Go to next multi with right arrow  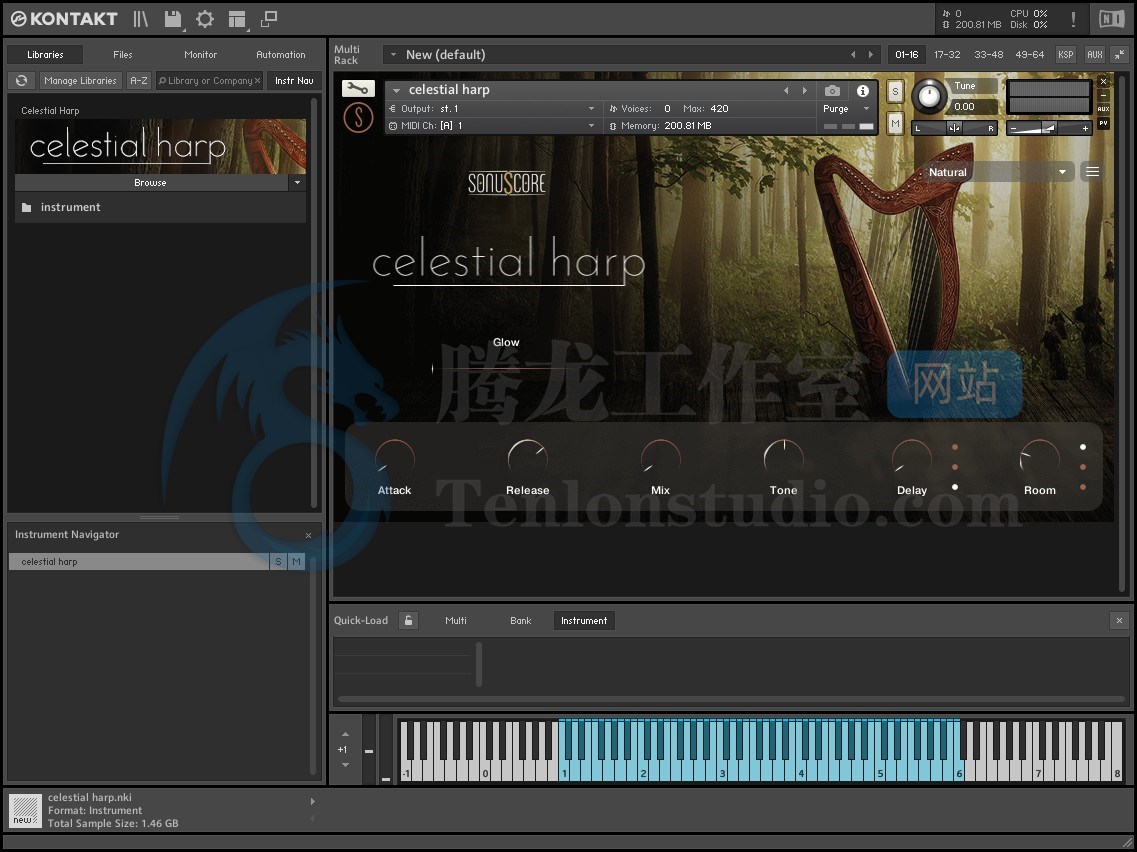pos(871,54)
